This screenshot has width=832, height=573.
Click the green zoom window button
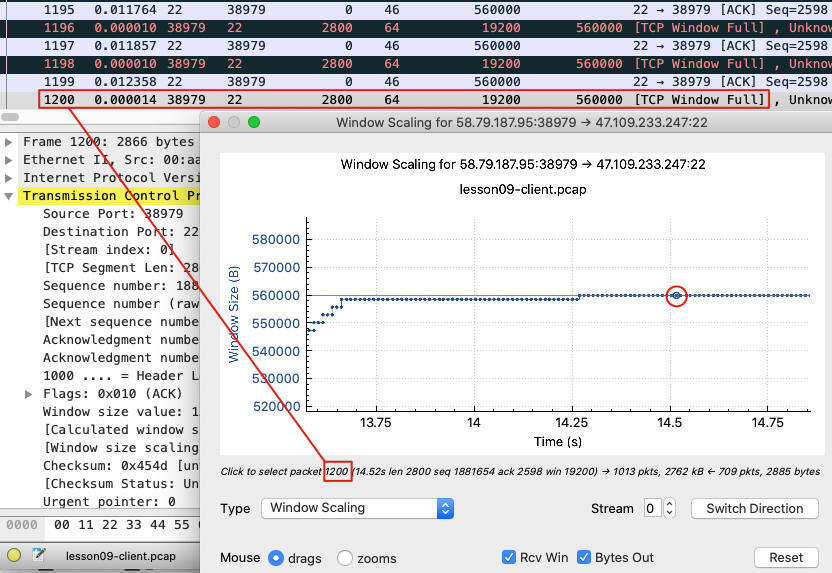point(254,121)
